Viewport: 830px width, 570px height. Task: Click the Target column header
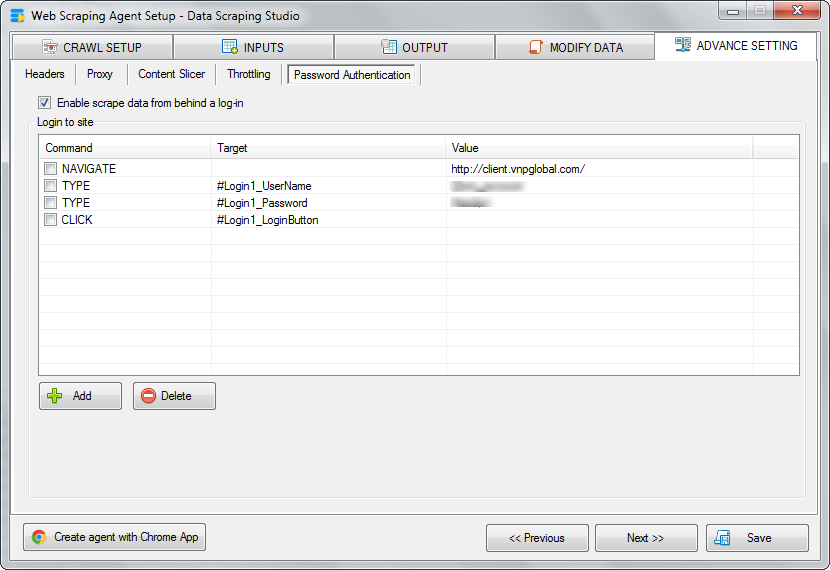click(x=328, y=148)
